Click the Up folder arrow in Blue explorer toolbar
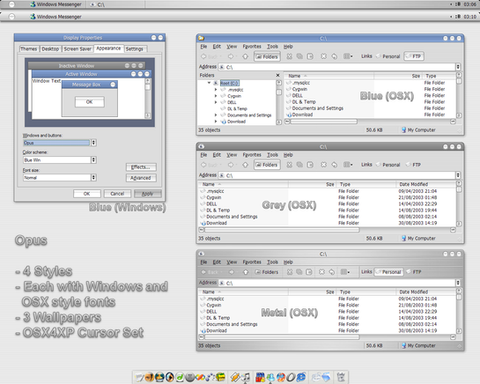This screenshot has height=384, width=480. pos(245,56)
